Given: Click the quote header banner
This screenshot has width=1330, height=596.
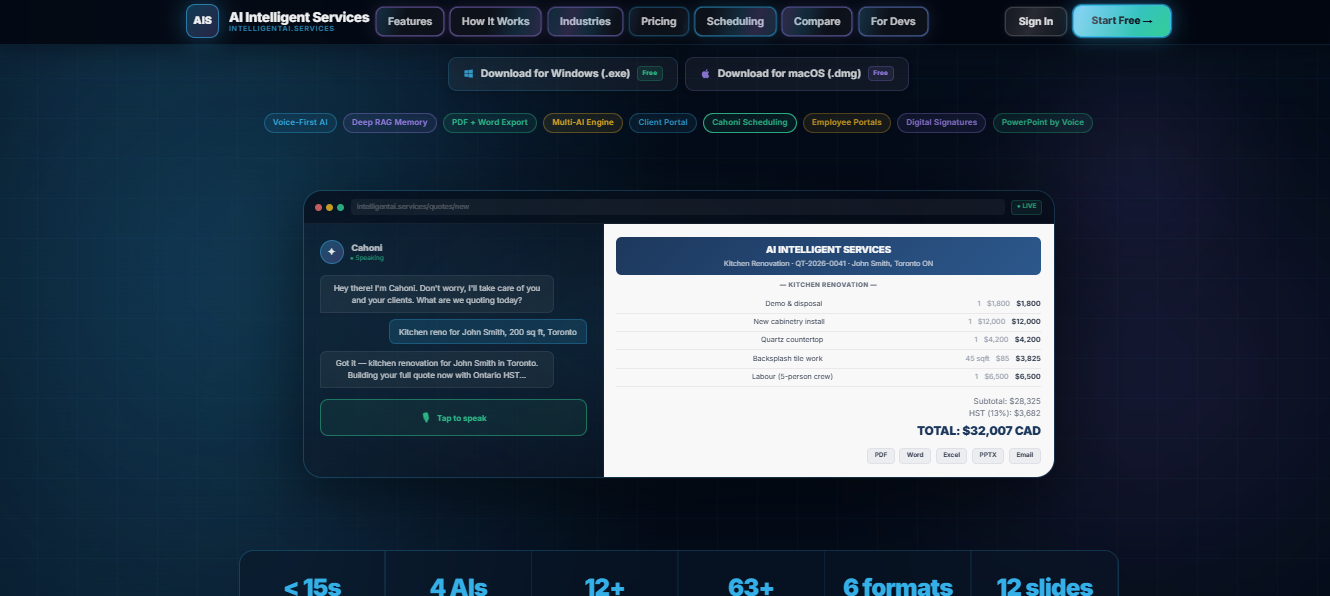Looking at the screenshot, I should (x=828, y=256).
